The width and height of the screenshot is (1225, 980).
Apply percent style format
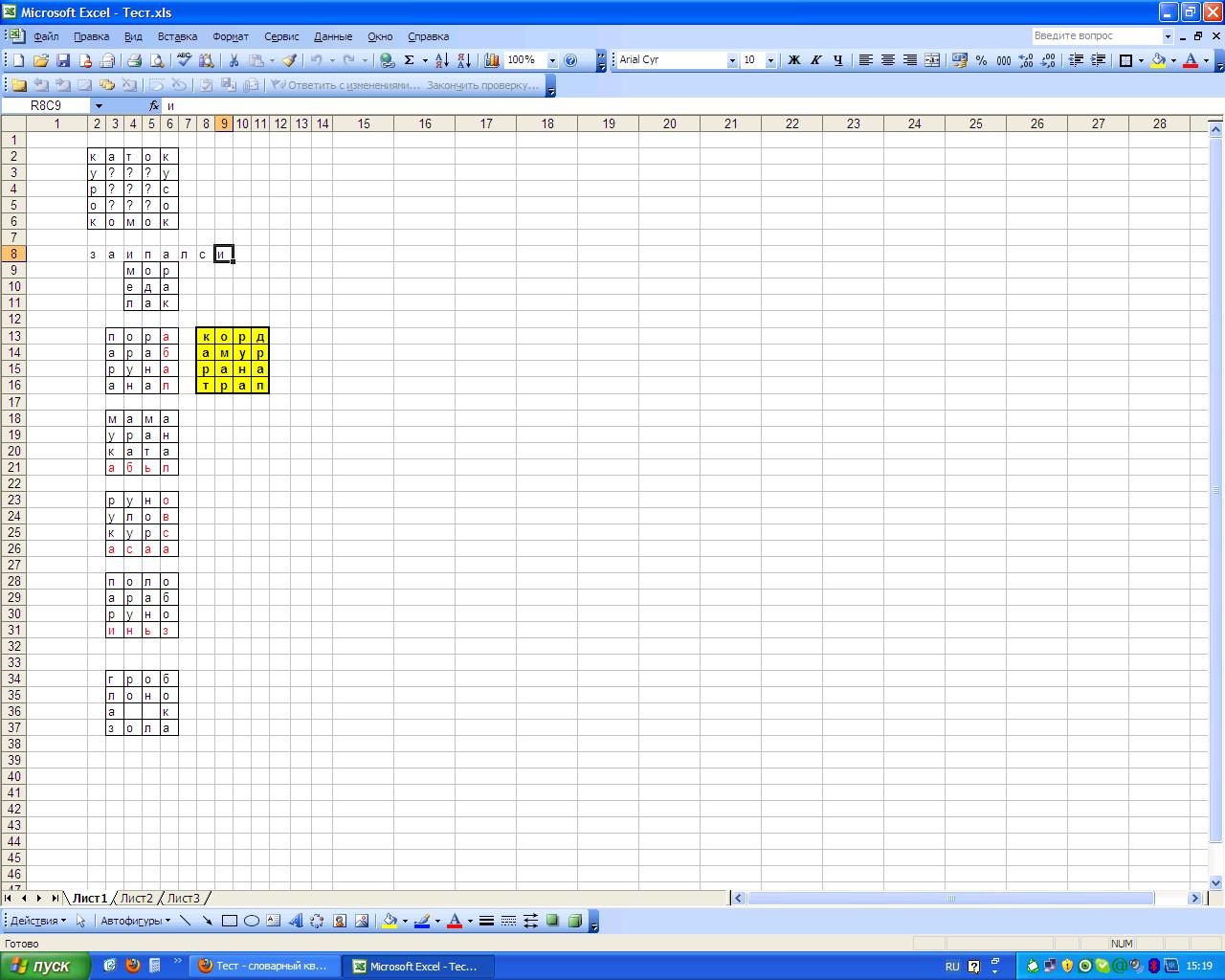(982, 60)
